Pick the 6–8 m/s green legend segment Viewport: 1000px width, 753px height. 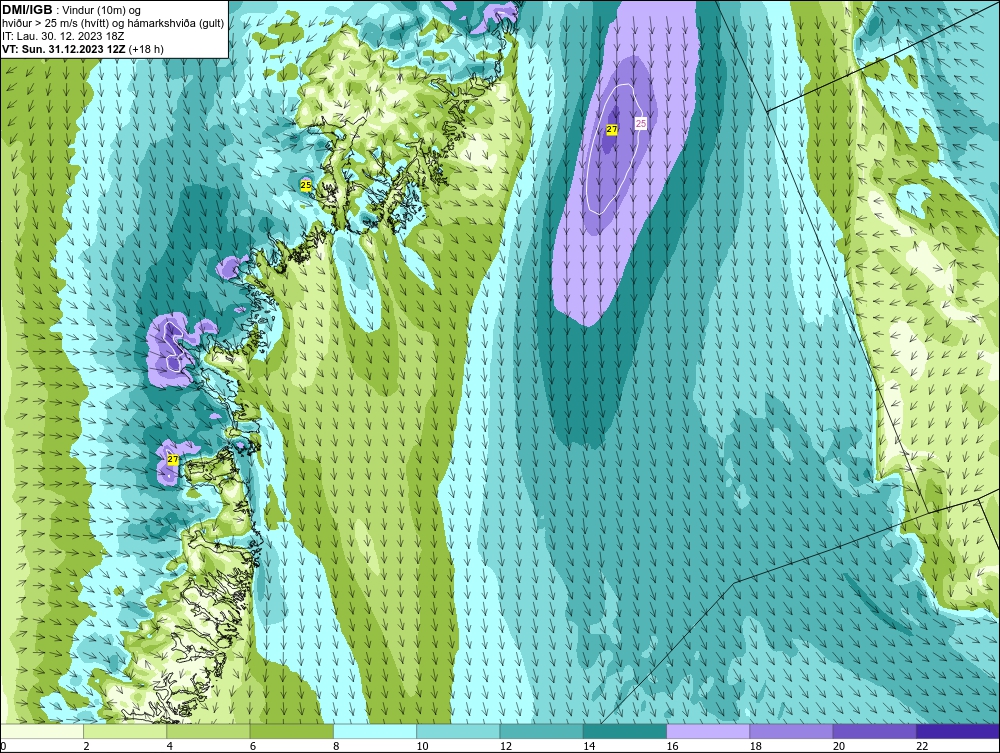[x=291, y=731]
